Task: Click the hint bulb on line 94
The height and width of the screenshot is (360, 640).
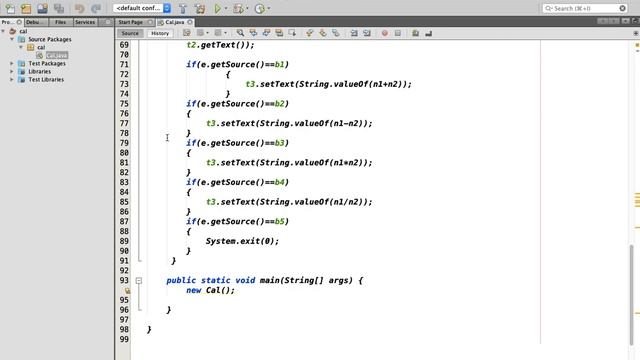Action: click(127, 291)
